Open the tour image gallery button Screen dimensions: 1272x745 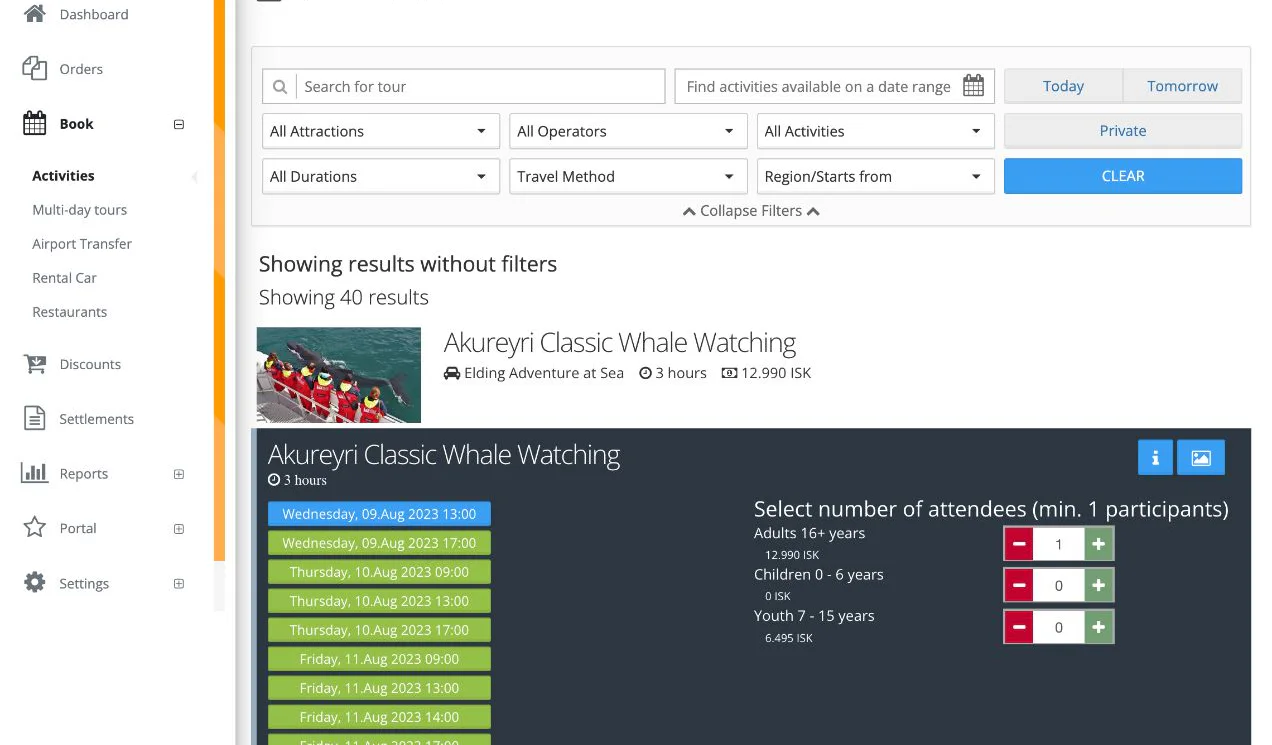[x=1201, y=458]
